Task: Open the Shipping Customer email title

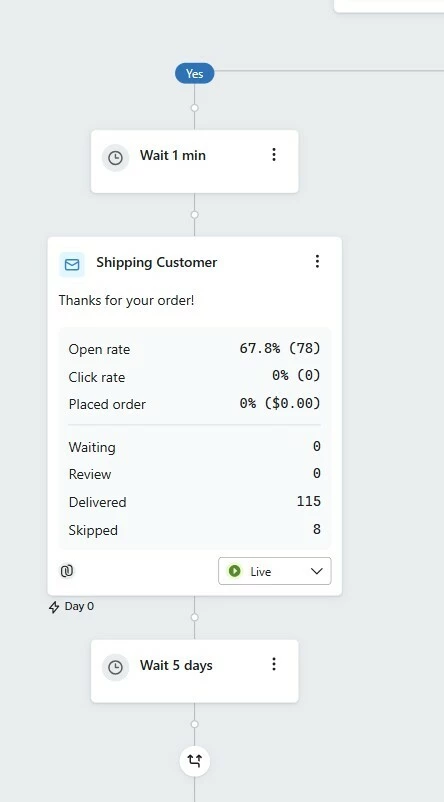Action: click(x=157, y=262)
